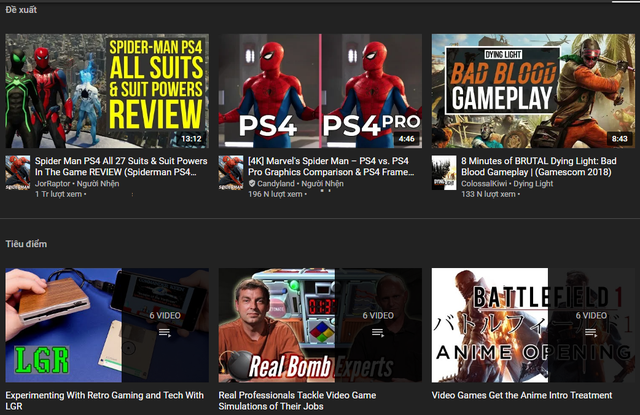The image size is (640, 415).
Task: Open title '[4K] Marvel's Spider Man – PS4 vs. PS4 Pro'
Action: pos(331,166)
